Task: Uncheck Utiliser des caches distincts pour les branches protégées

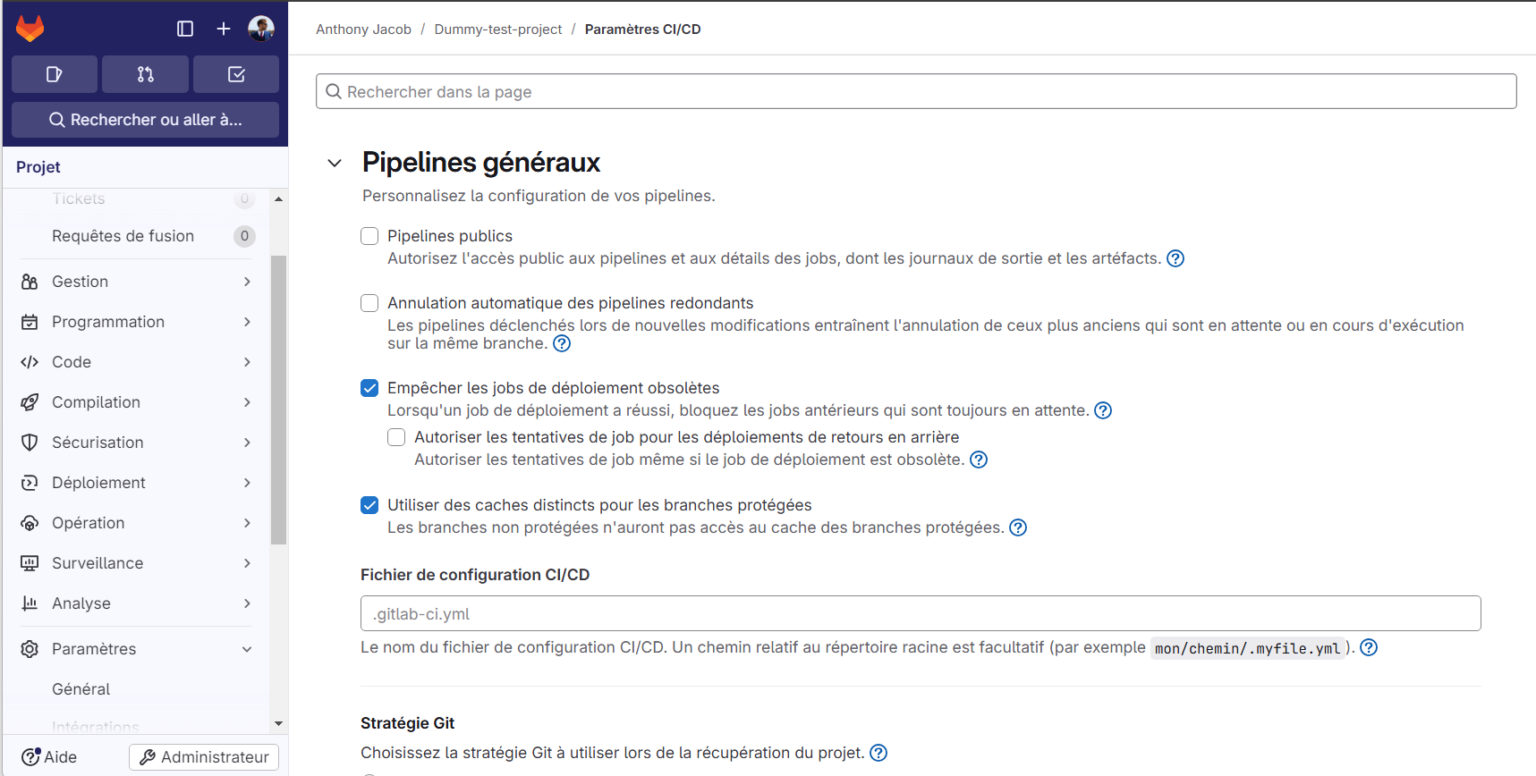Action: [369, 505]
